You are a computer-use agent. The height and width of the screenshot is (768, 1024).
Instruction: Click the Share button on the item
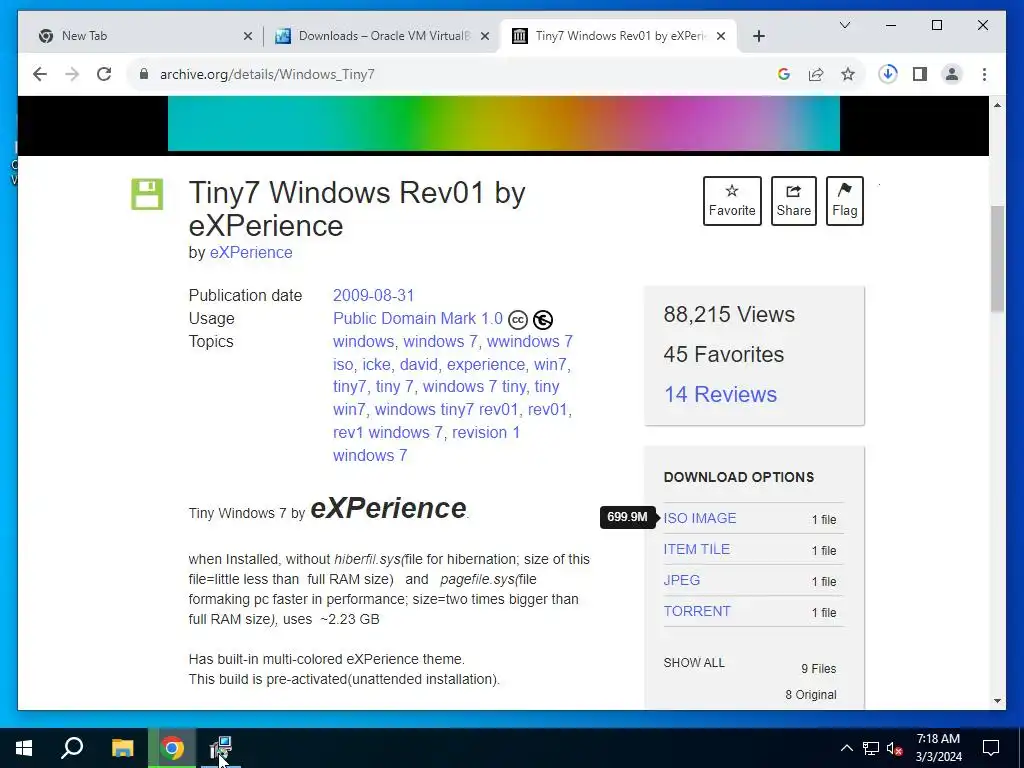coord(793,200)
